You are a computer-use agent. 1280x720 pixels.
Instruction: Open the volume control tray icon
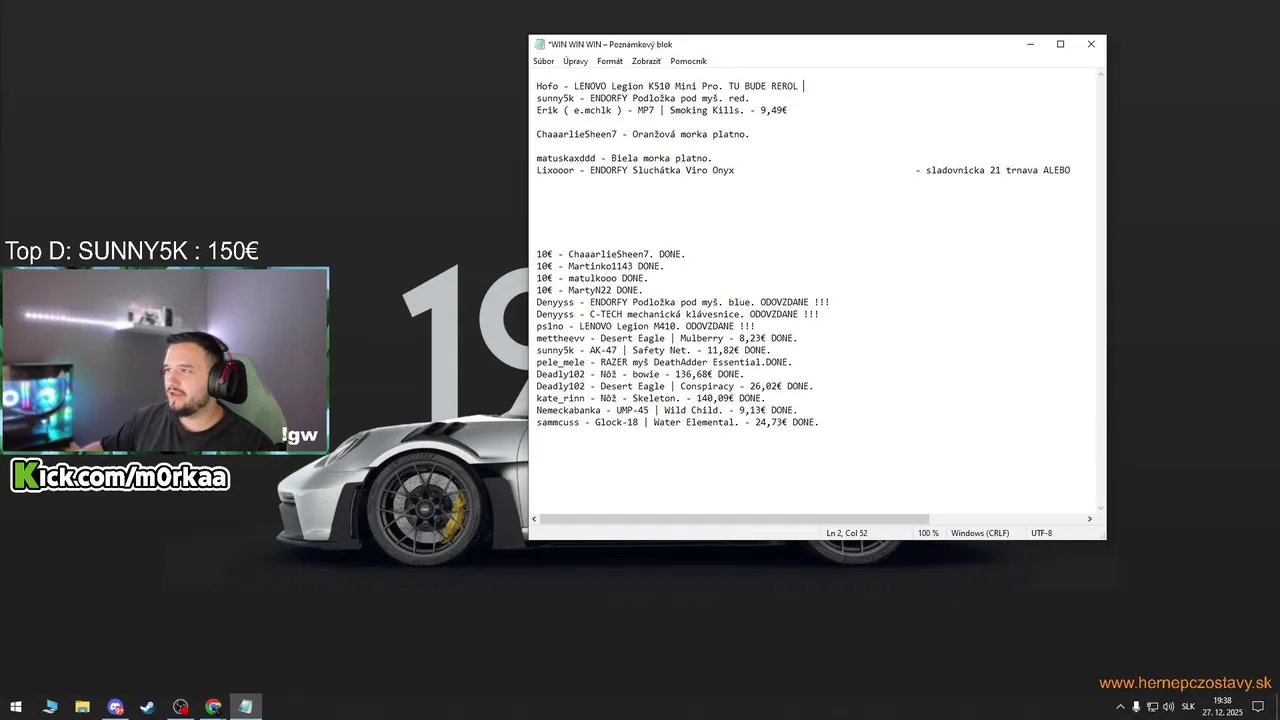click(1168, 707)
